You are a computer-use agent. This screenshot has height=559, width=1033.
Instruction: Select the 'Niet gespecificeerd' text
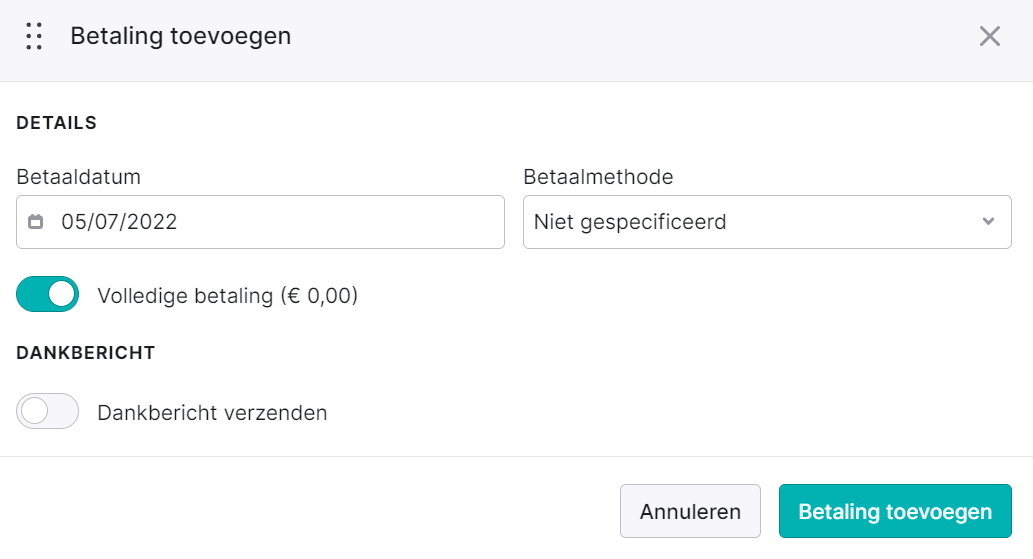[630, 222]
